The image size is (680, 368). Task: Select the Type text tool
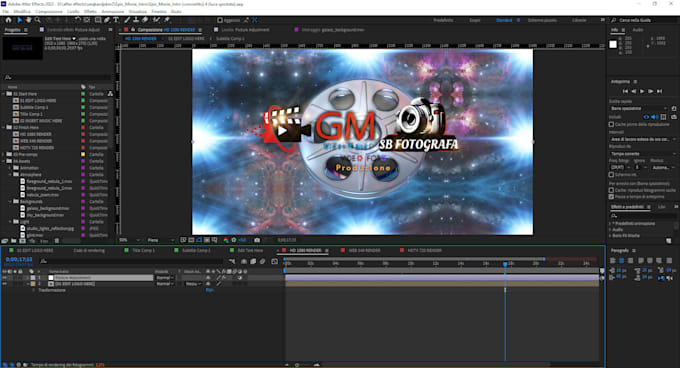click(116, 20)
